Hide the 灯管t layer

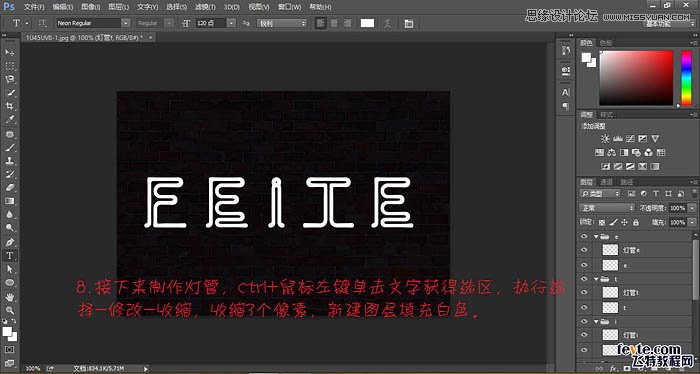click(584, 293)
